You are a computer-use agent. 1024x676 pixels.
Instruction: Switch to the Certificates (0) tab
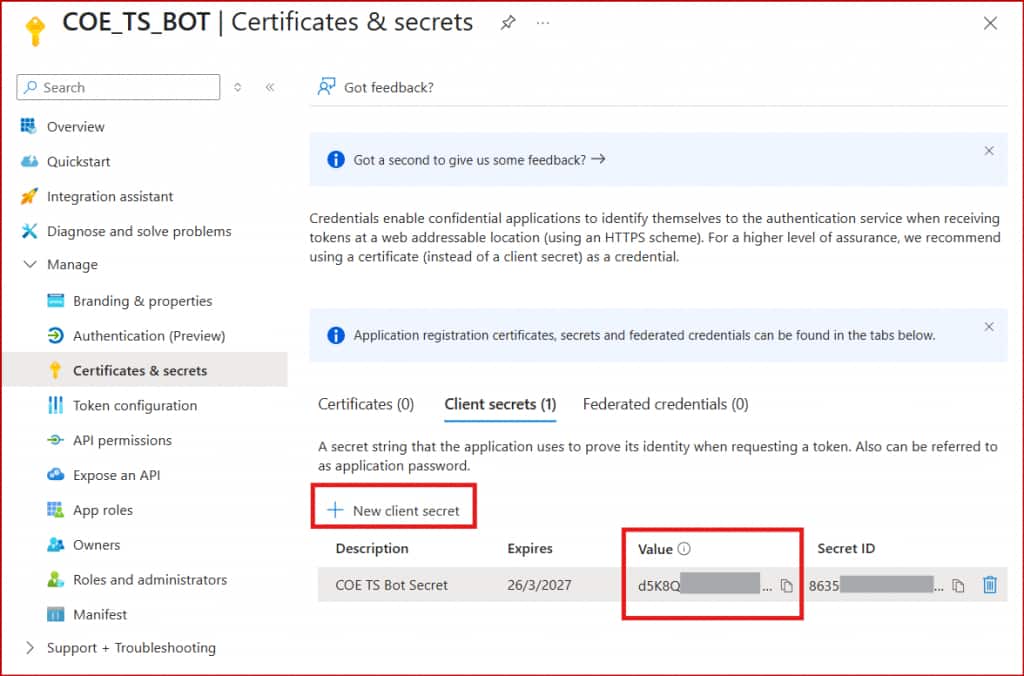tap(366, 404)
